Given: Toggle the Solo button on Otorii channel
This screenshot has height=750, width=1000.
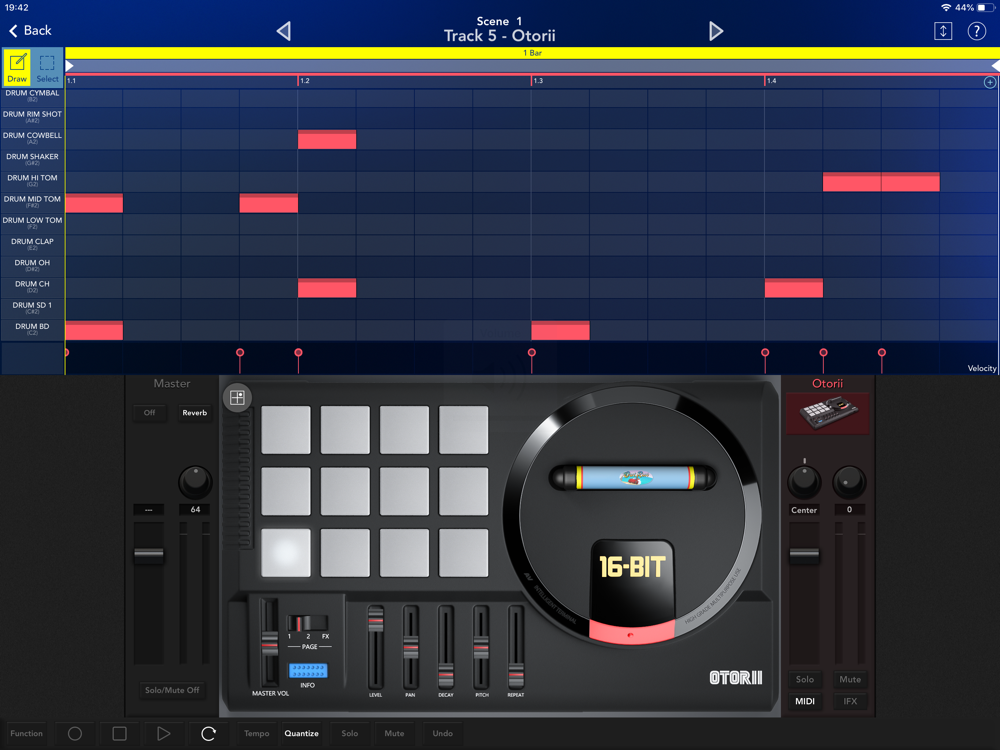Looking at the screenshot, I should coord(804,679).
